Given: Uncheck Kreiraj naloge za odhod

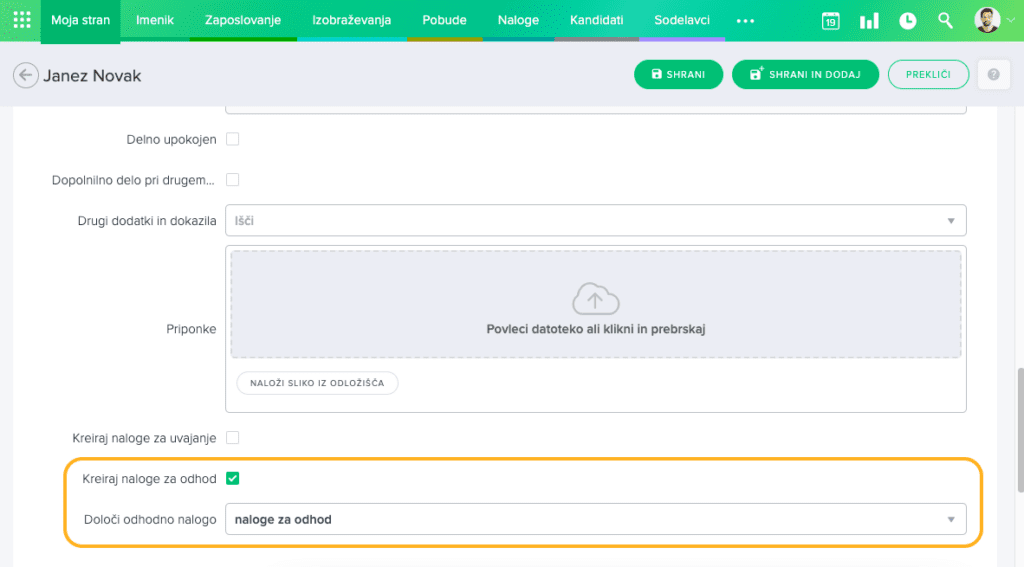Looking at the screenshot, I should tap(232, 479).
